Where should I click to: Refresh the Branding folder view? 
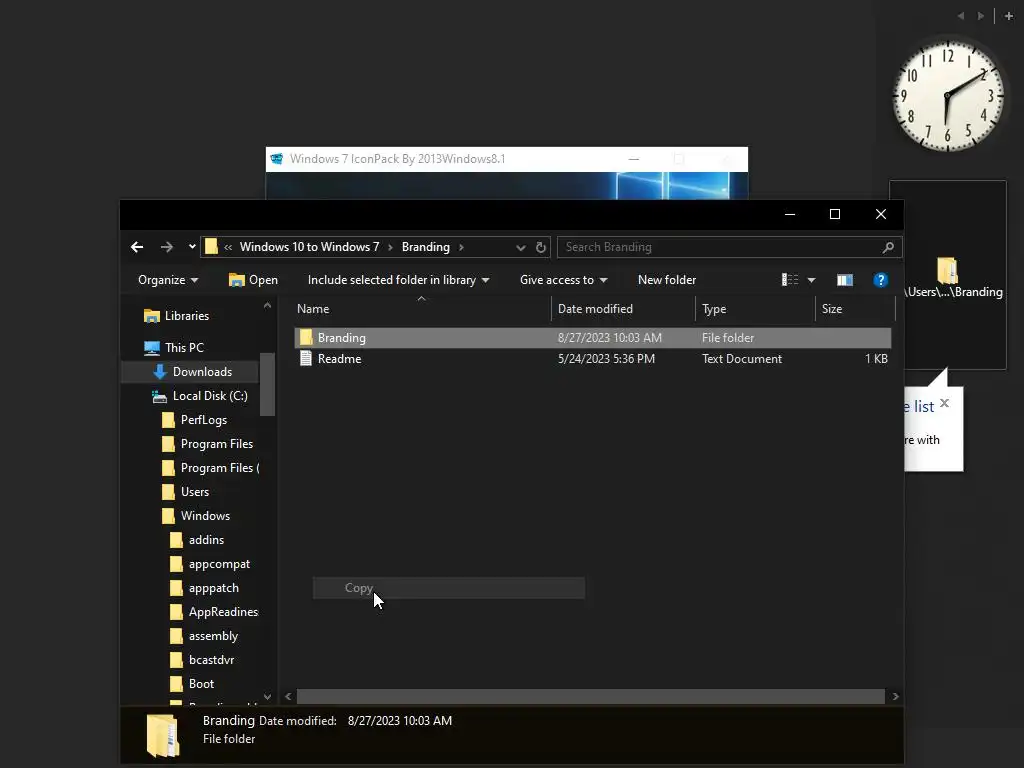coord(541,248)
